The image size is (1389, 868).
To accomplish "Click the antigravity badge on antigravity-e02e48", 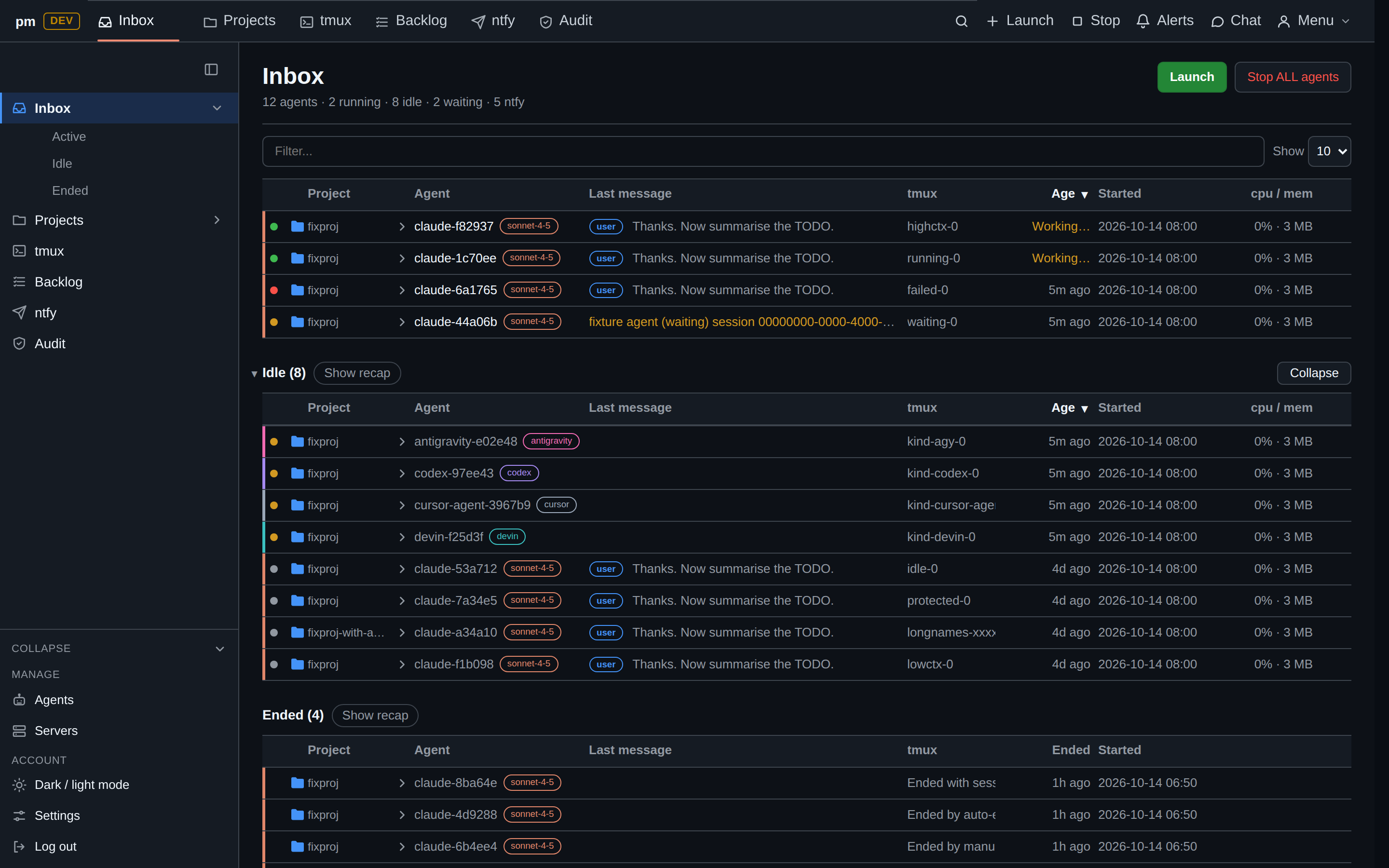I will point(551,441).
